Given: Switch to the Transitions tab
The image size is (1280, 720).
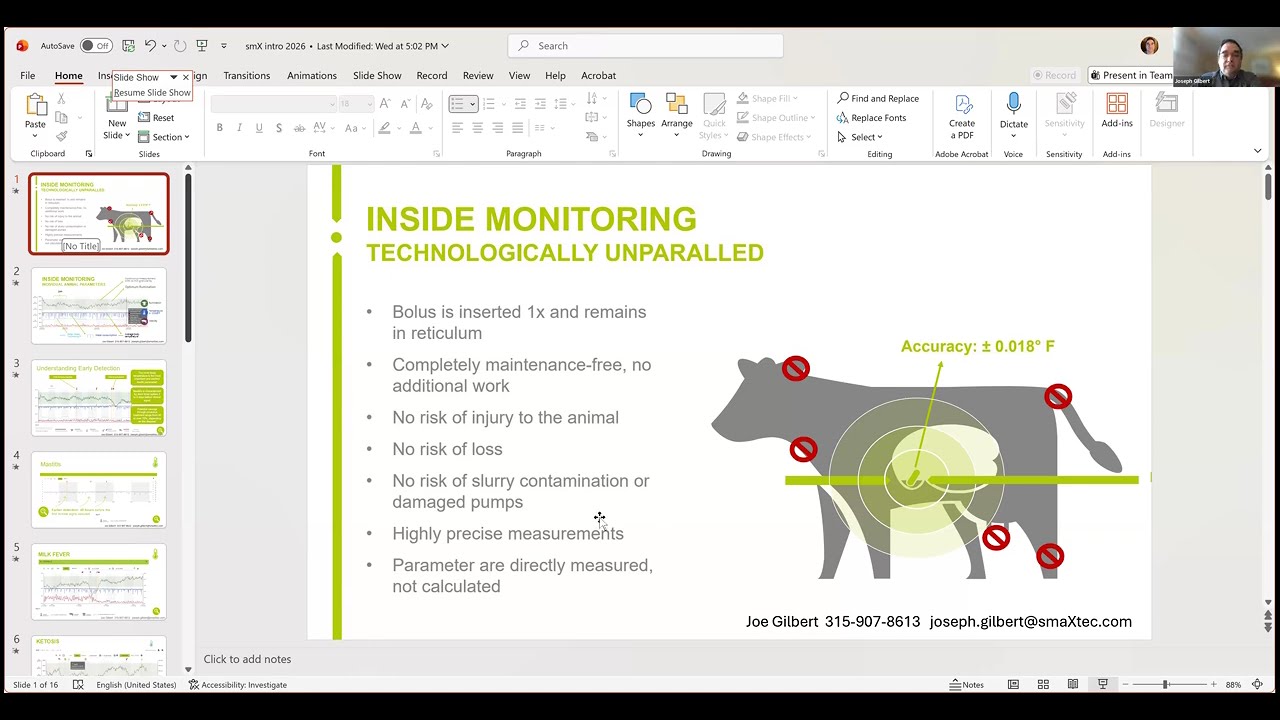Looking at the screenshot, I should click(247, 76).
